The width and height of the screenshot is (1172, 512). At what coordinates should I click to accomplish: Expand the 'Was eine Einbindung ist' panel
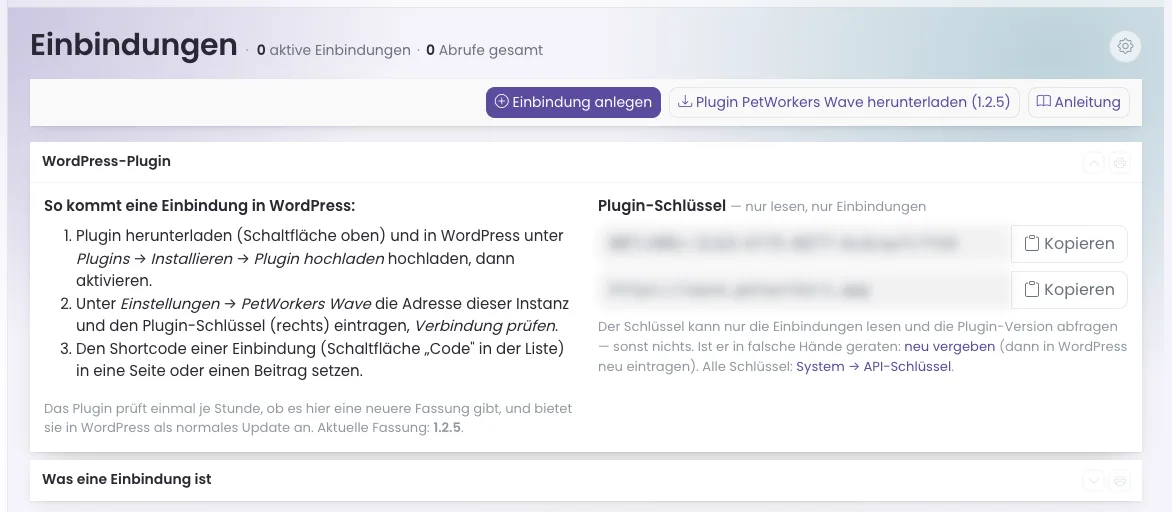(1094, 481)
